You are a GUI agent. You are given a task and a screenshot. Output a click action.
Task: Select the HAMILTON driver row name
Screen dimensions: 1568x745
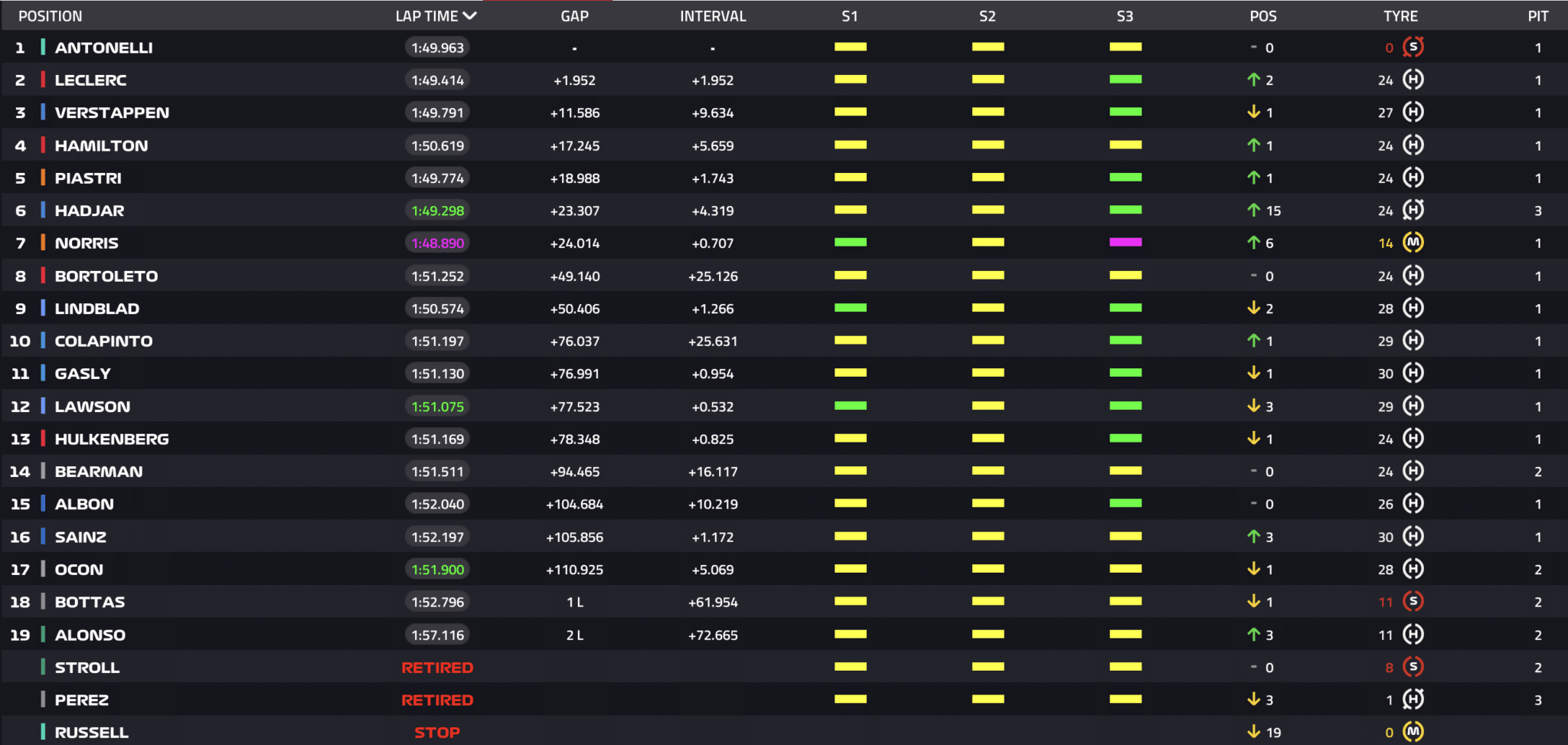tap(101, 145)
